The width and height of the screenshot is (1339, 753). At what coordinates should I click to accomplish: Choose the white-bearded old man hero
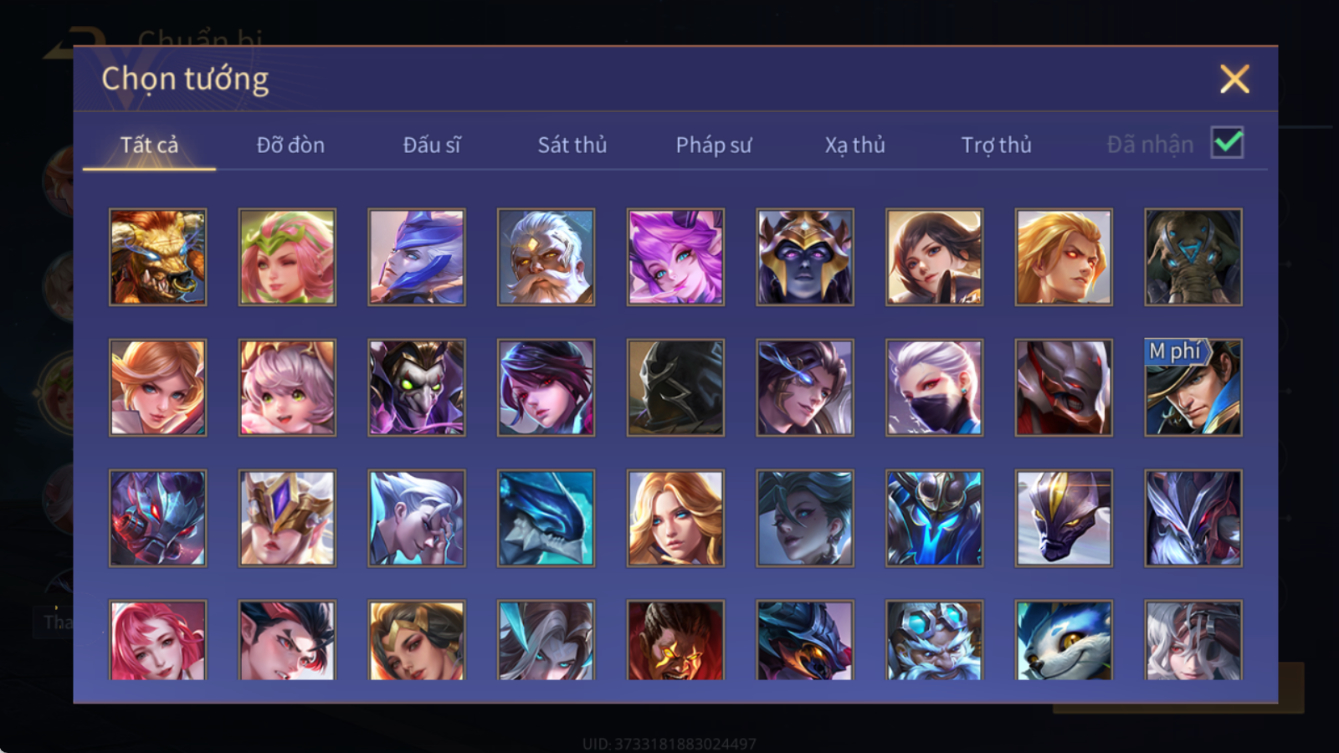coord(546,257)
